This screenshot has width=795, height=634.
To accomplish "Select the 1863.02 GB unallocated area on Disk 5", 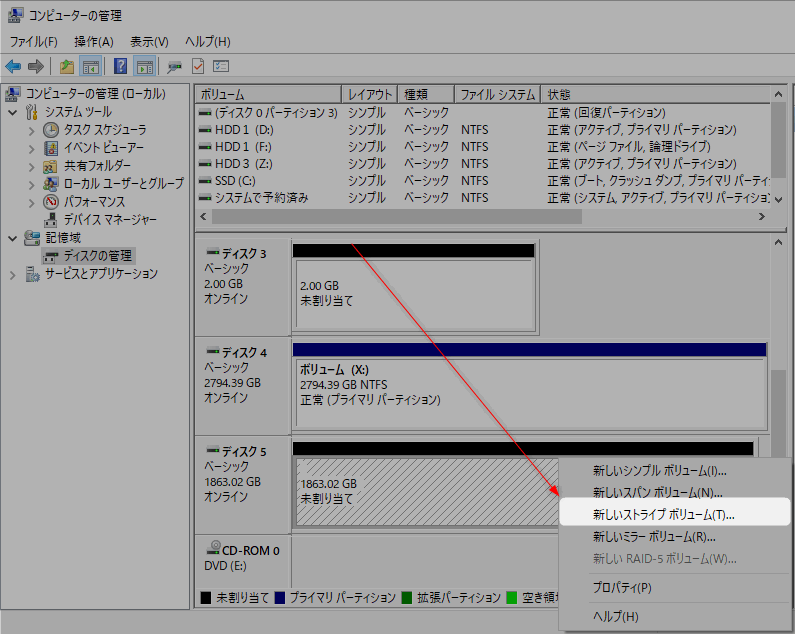I will tap(427, 492).
